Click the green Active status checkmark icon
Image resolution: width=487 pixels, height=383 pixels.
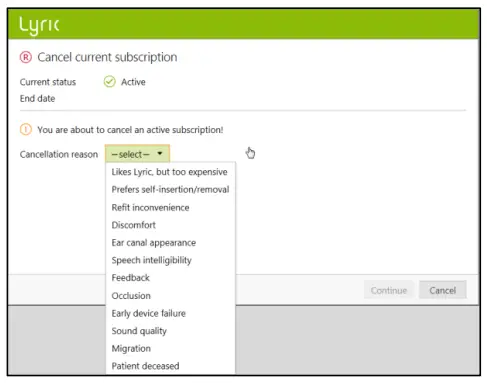109,82
